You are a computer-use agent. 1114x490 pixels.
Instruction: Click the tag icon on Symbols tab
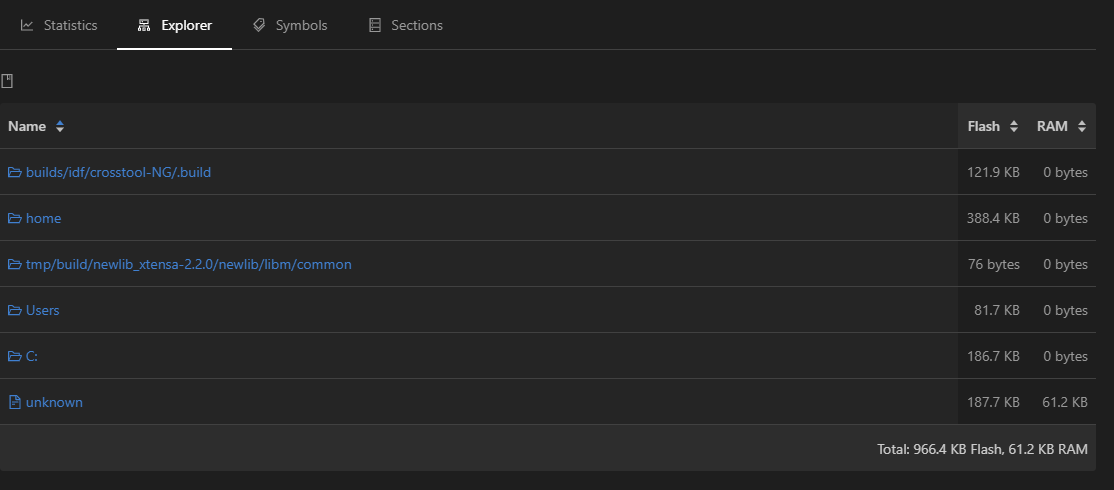(x=259, y=26)
